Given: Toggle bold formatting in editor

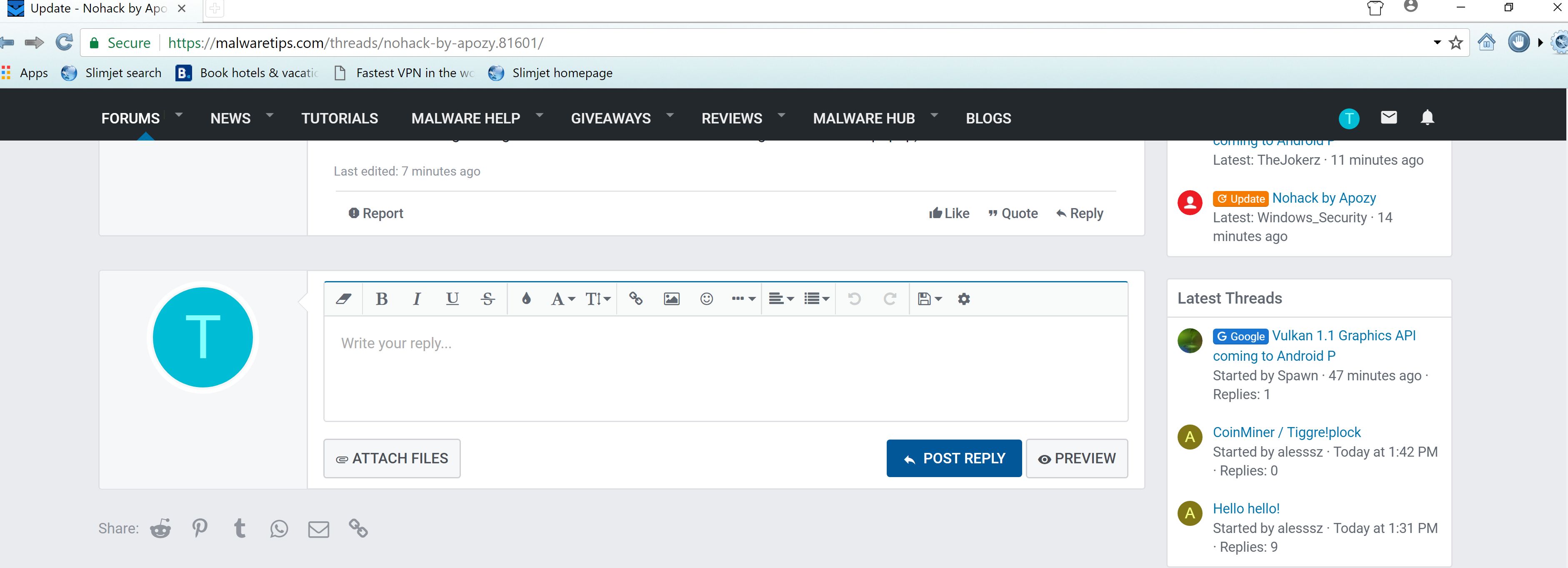Looking at the screenshot, I should (382, 299).
